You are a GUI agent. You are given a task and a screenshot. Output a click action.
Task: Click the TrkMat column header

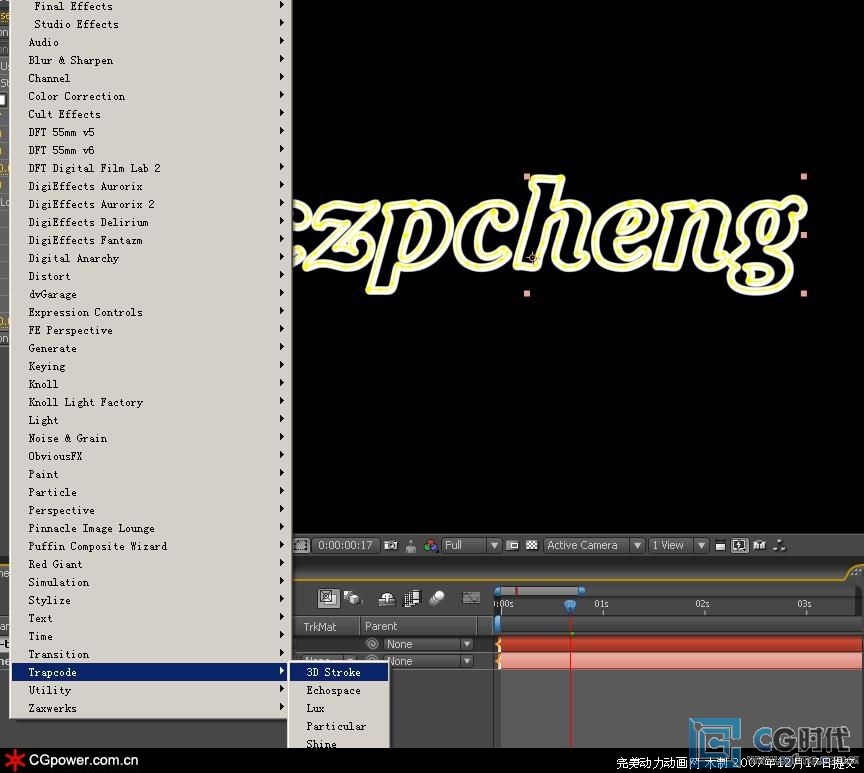(x=320, y=626)
